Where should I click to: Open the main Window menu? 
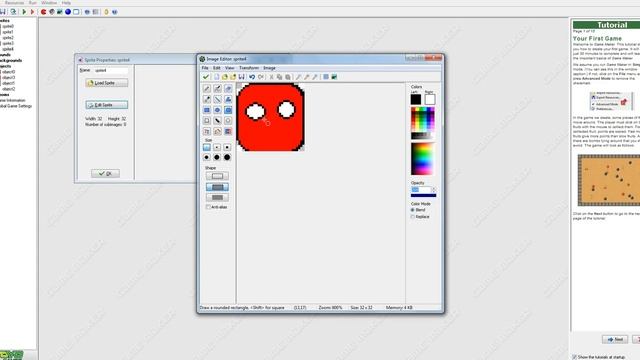point(49,2)
